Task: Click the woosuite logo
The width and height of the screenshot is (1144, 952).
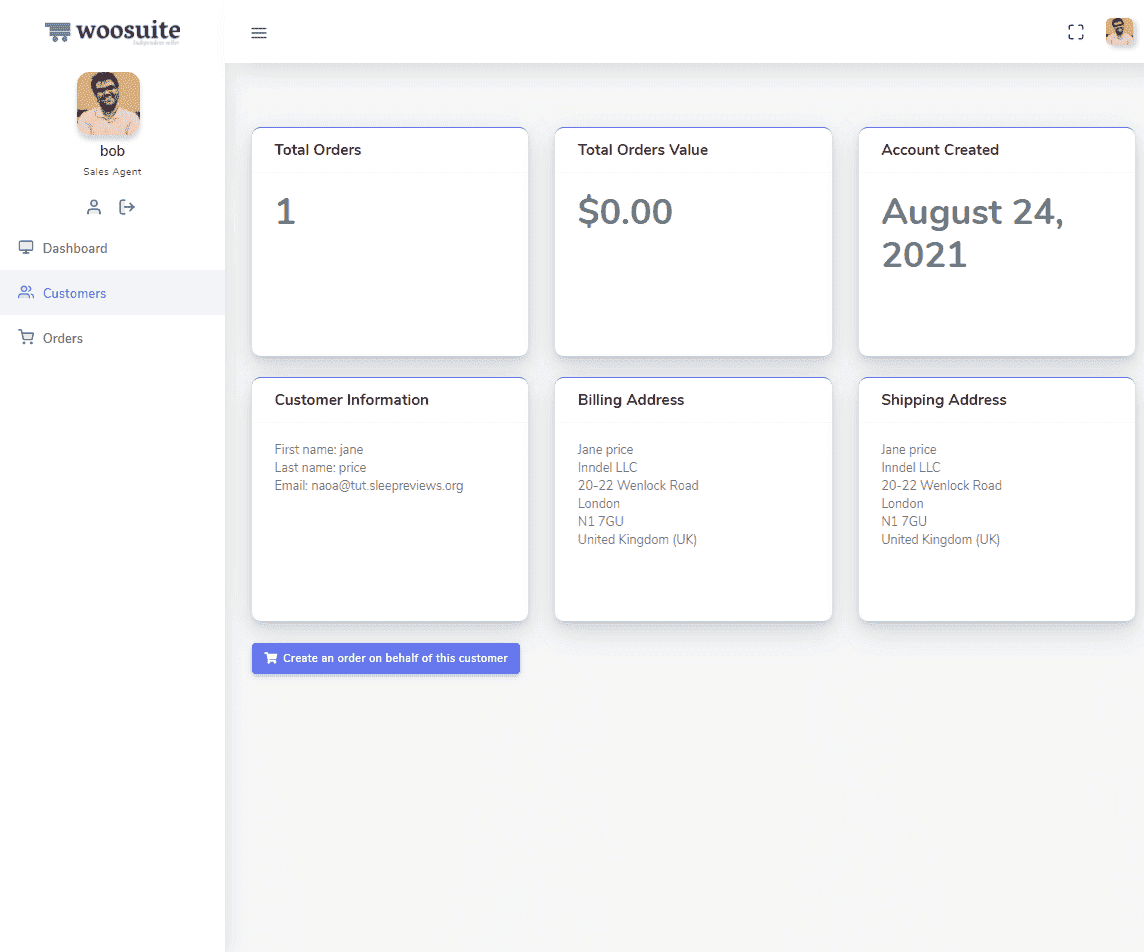Action: (x=112, y=32)
